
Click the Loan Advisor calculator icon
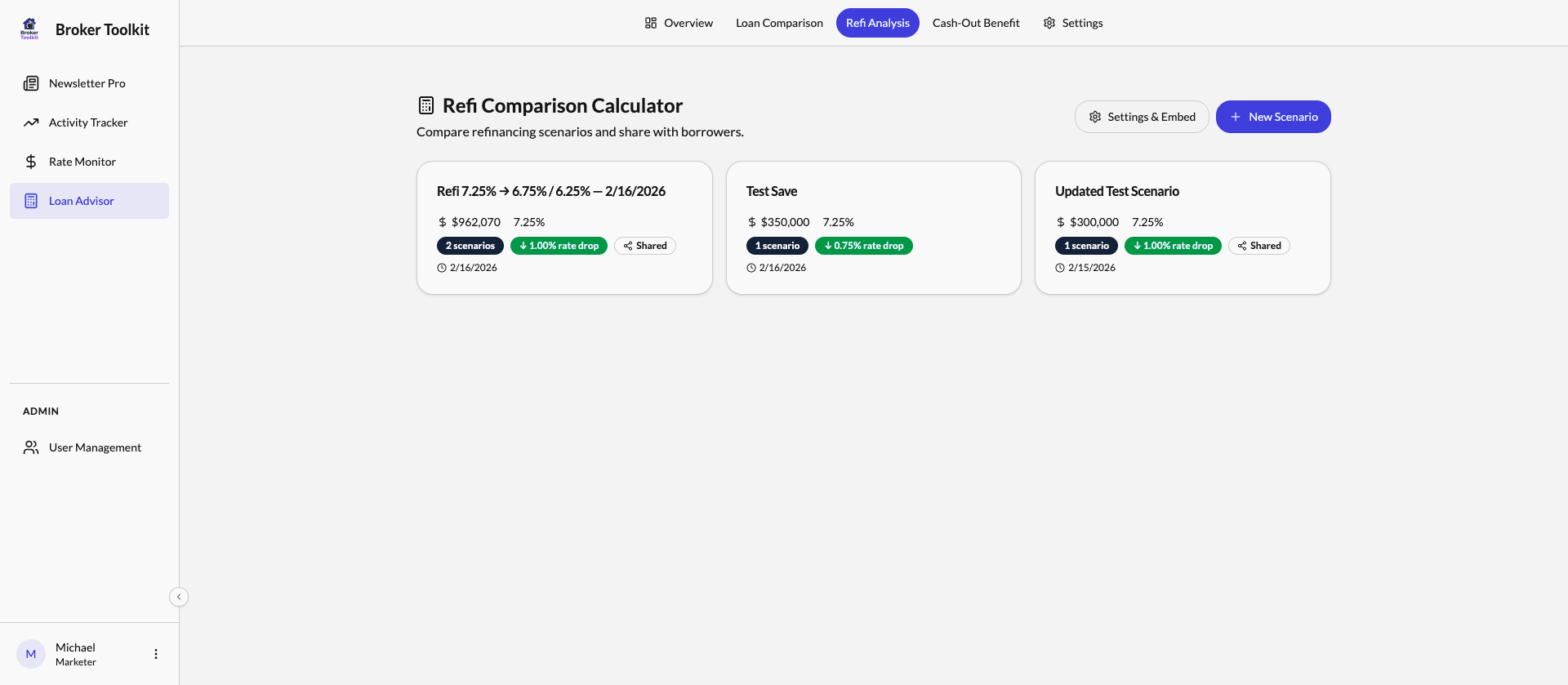(x=31, y=201)
